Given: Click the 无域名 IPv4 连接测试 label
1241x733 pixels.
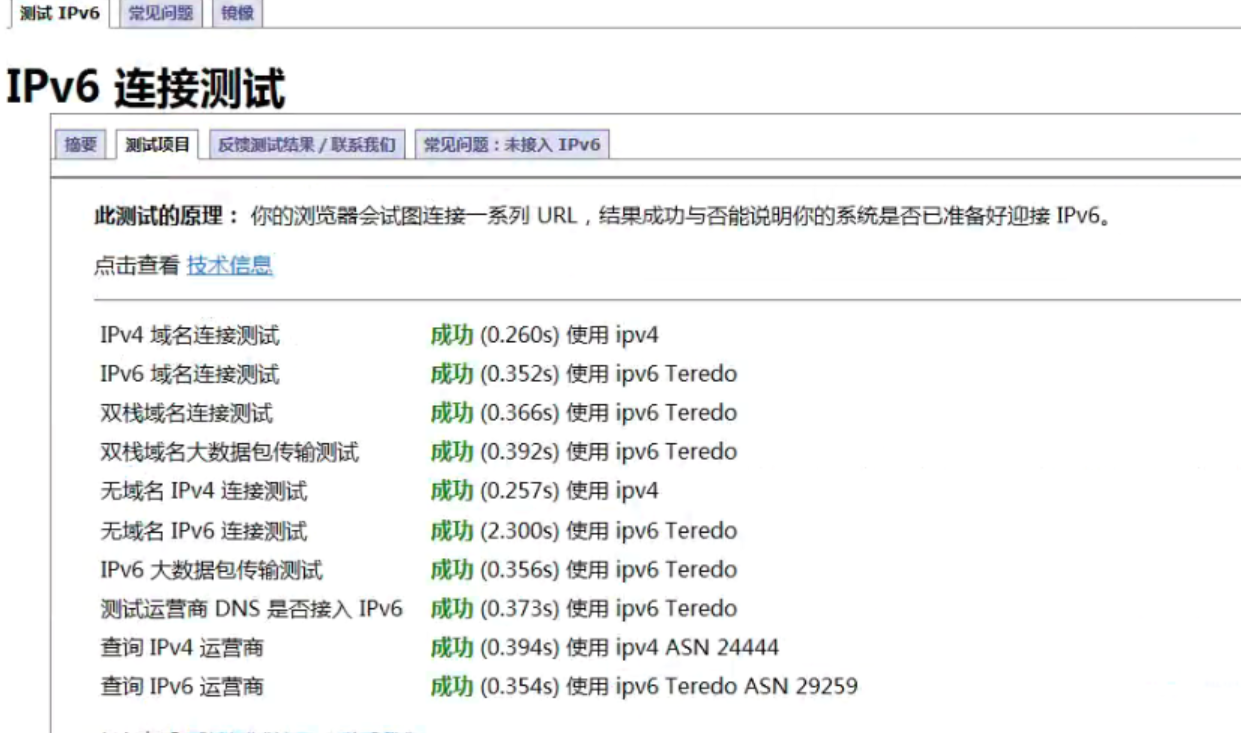Looking at the screenshot, I should pos(204,491).
